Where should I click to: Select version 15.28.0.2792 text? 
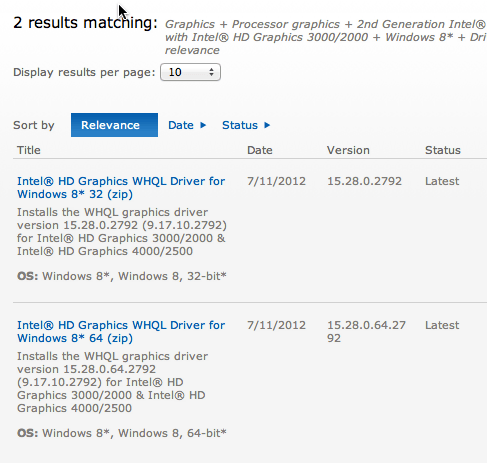364,181
